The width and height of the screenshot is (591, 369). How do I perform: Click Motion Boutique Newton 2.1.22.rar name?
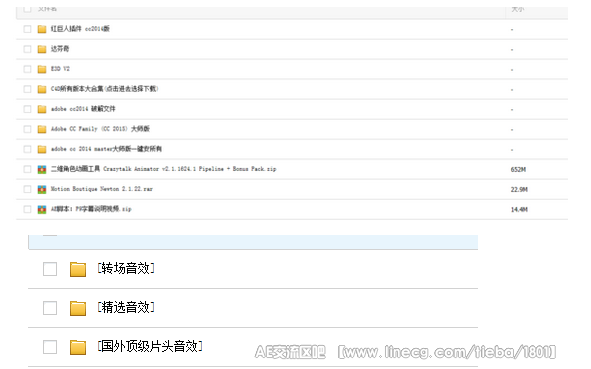(x=102, y=189)
